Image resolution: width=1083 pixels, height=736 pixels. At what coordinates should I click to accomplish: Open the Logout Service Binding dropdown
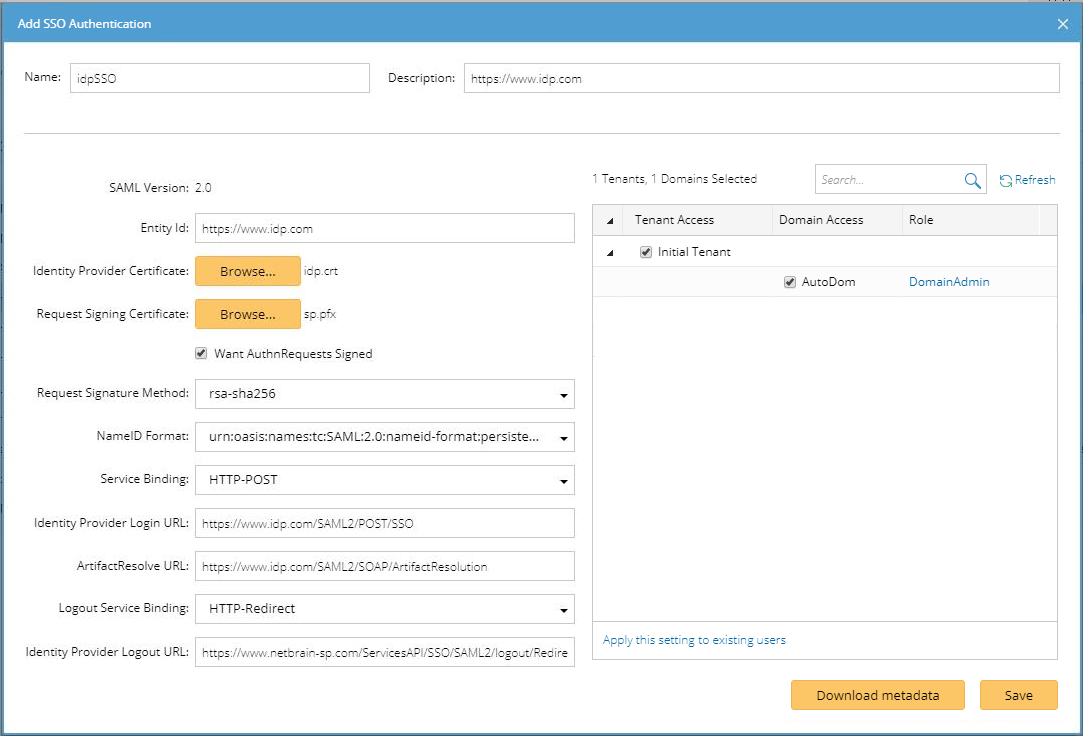pos(566,608)
